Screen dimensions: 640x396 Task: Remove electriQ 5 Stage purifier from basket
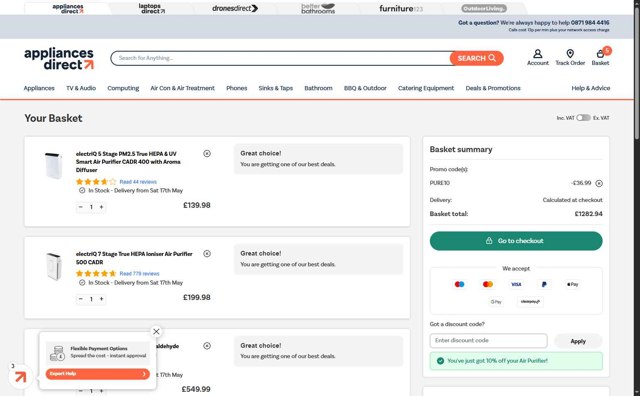click(x=207, y=154)
